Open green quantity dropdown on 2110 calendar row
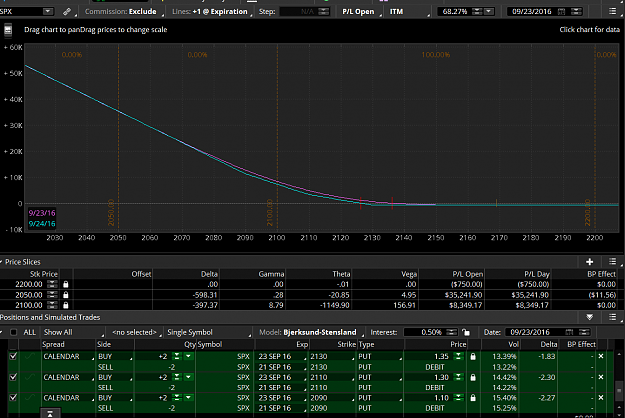Screen dimensions: 625x418 click(189, 377)
